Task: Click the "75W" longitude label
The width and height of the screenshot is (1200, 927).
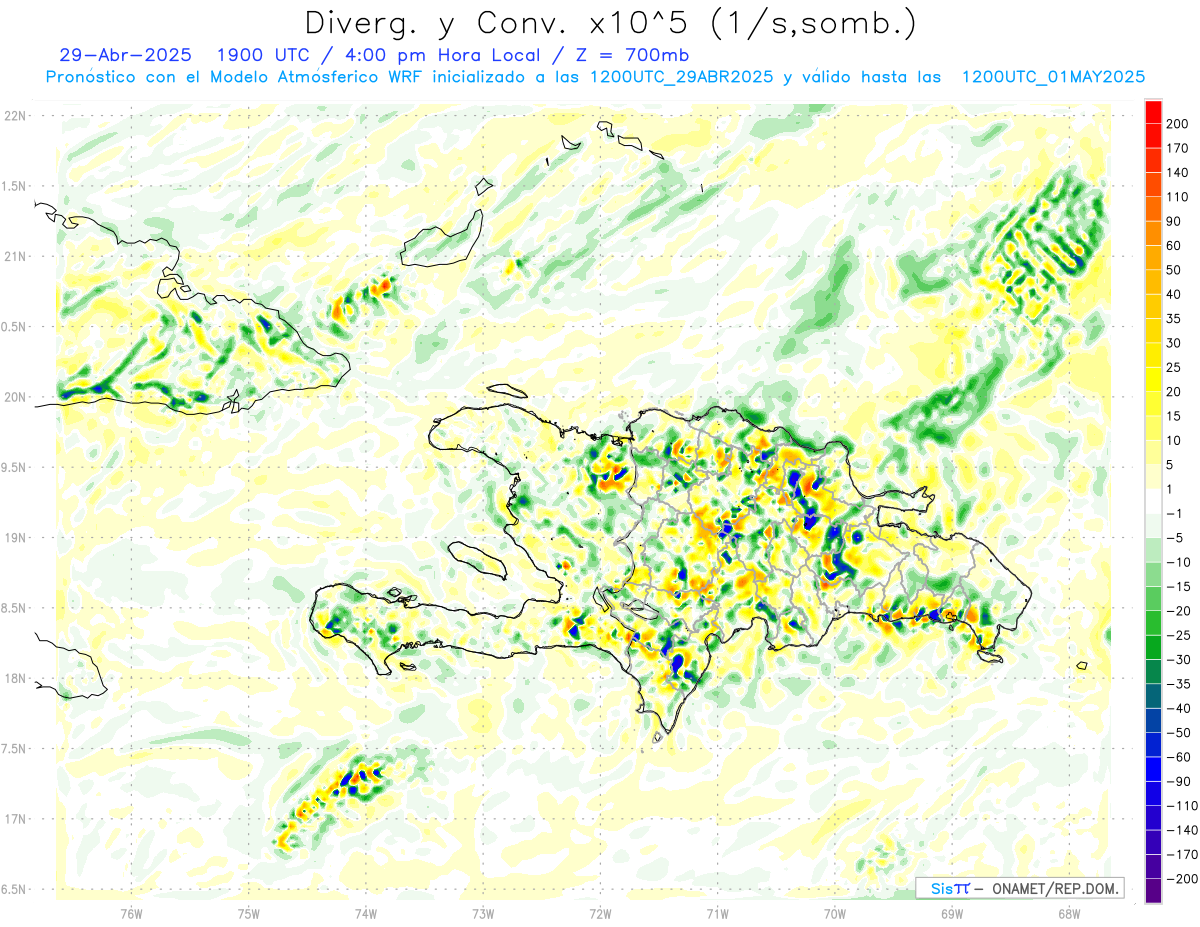Action: click(249, 912)
